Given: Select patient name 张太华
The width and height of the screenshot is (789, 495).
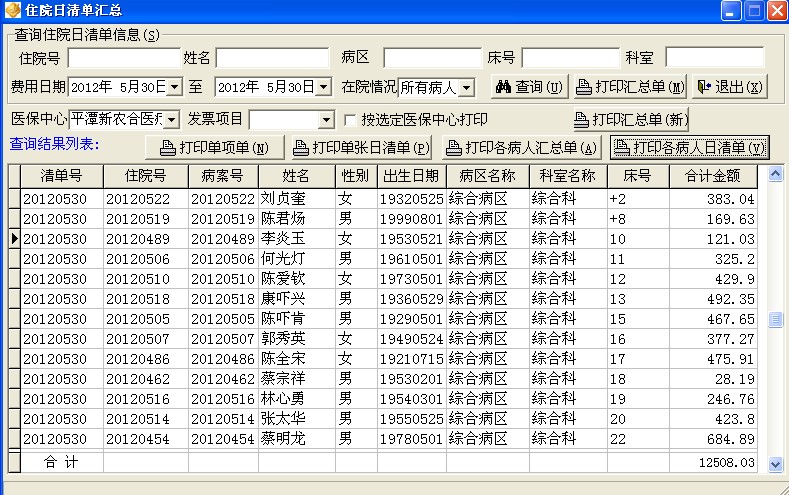Looking at the screenshot, I should coord(283,419).
